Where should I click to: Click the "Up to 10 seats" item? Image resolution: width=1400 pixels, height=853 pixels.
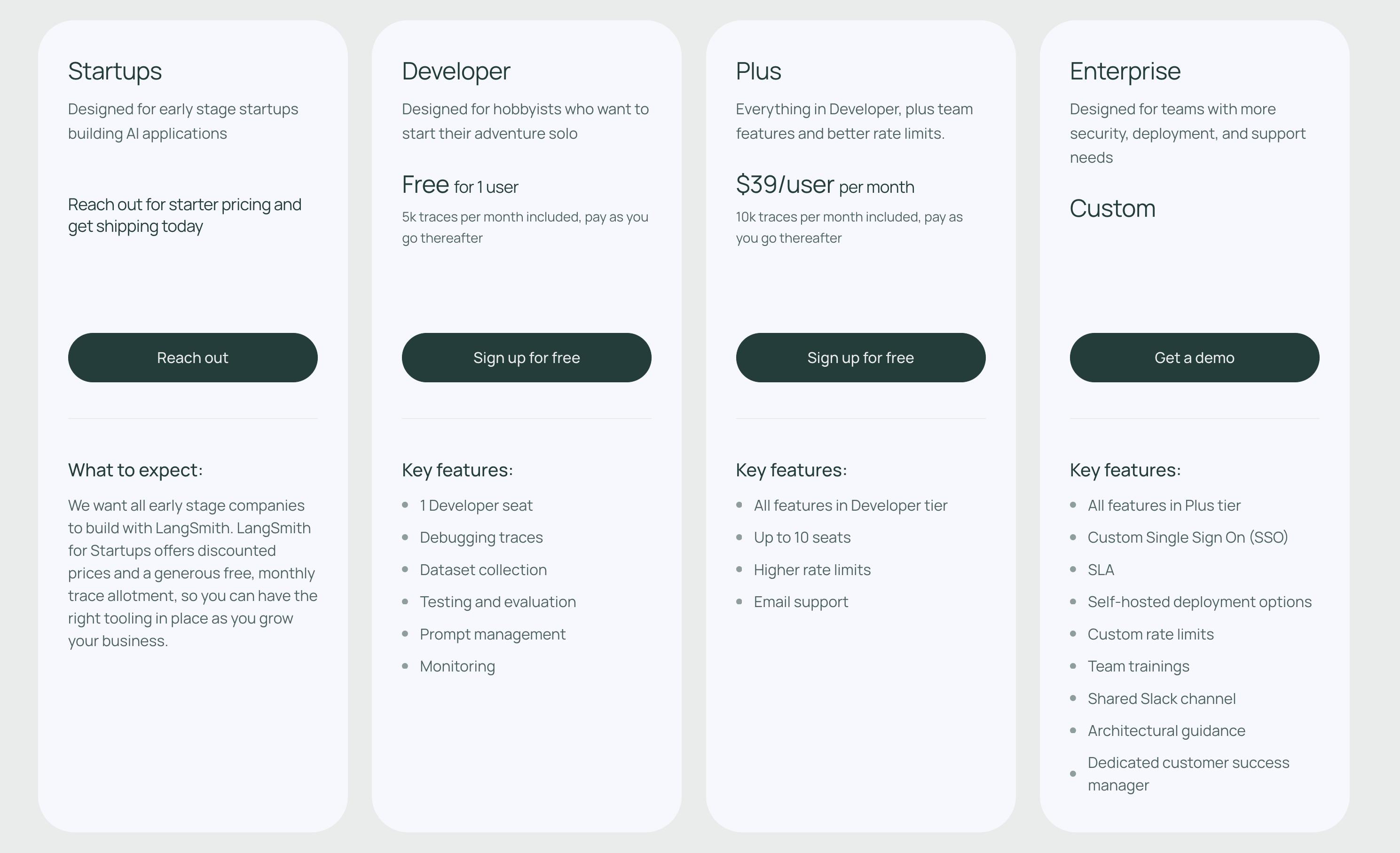pos(802,537)
